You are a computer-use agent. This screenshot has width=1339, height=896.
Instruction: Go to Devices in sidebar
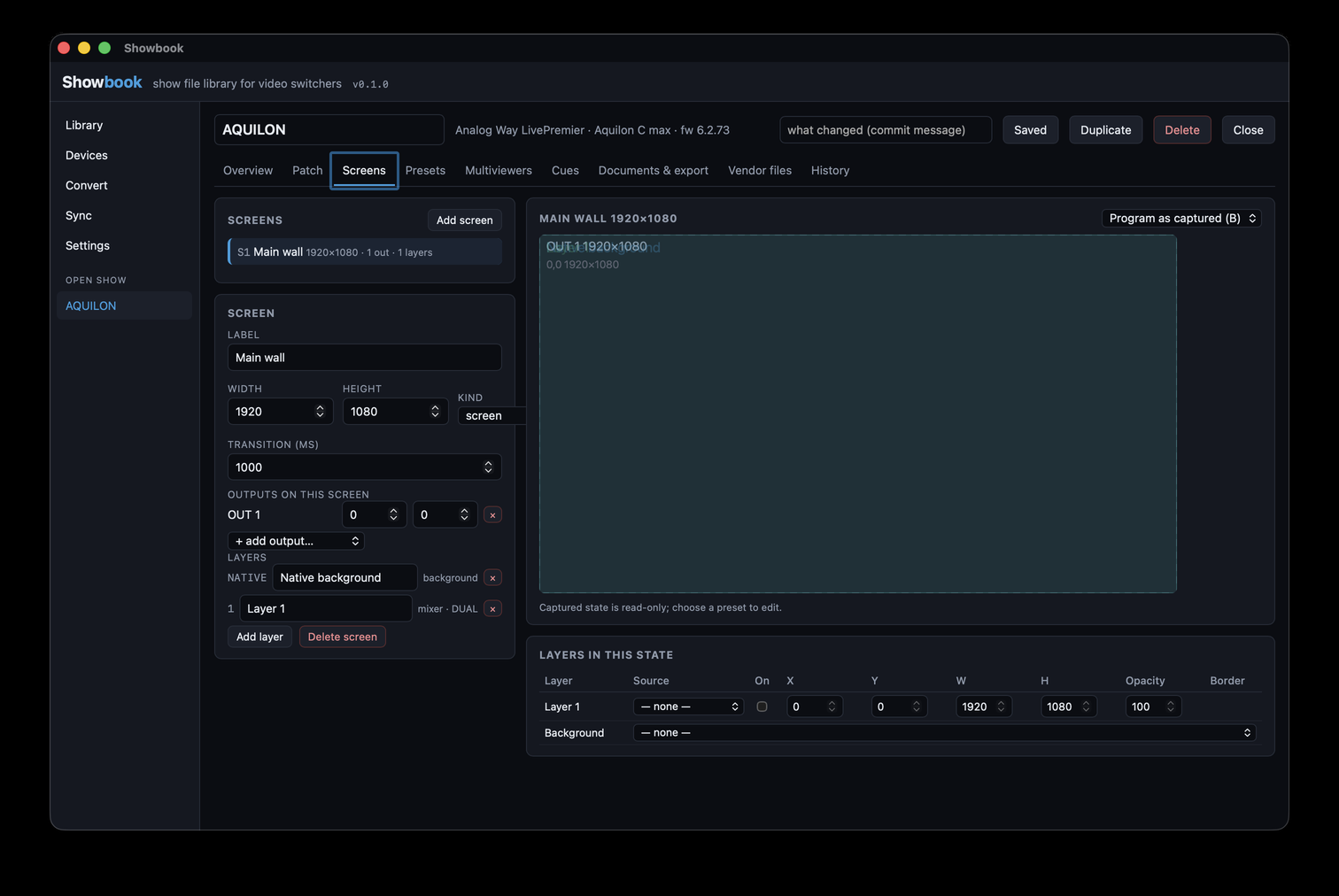tap(125, 155)
